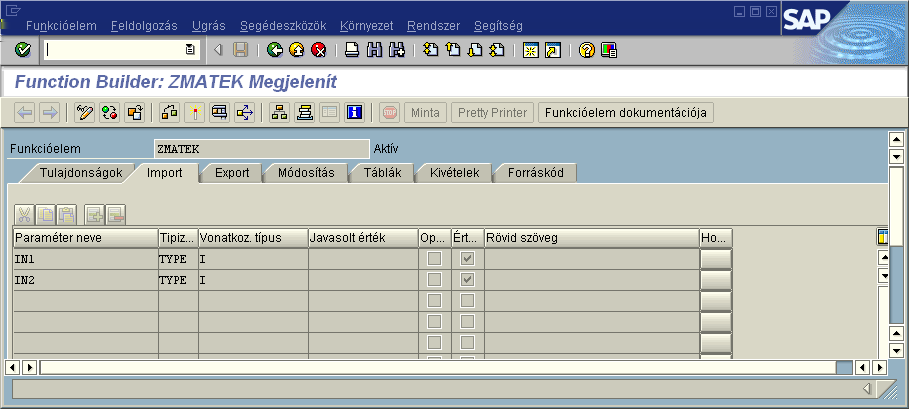Expand status bar info triangle
The height and width of the screenshot is (409, 909).
pos(867,388)
